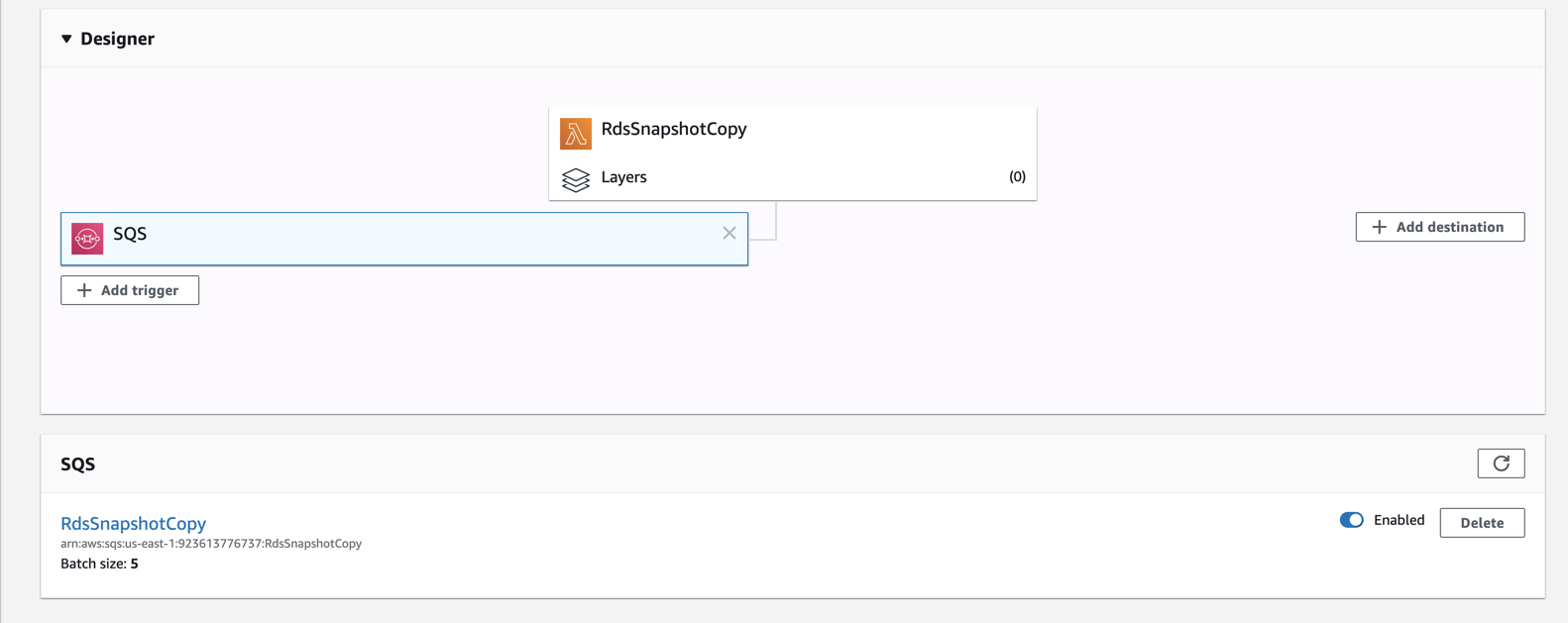Click the Layers stack icon
The image size is (1568, 623).
(575, 178)
